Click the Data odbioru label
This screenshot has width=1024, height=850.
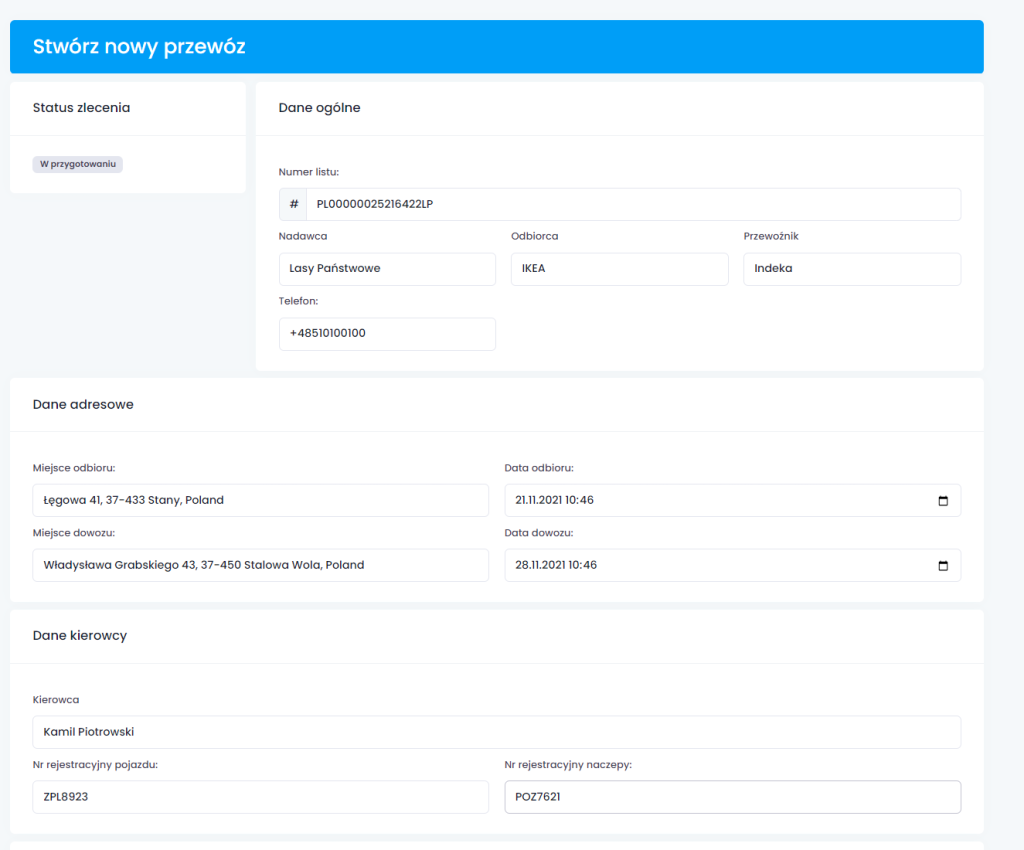click(x=539, y=467)
